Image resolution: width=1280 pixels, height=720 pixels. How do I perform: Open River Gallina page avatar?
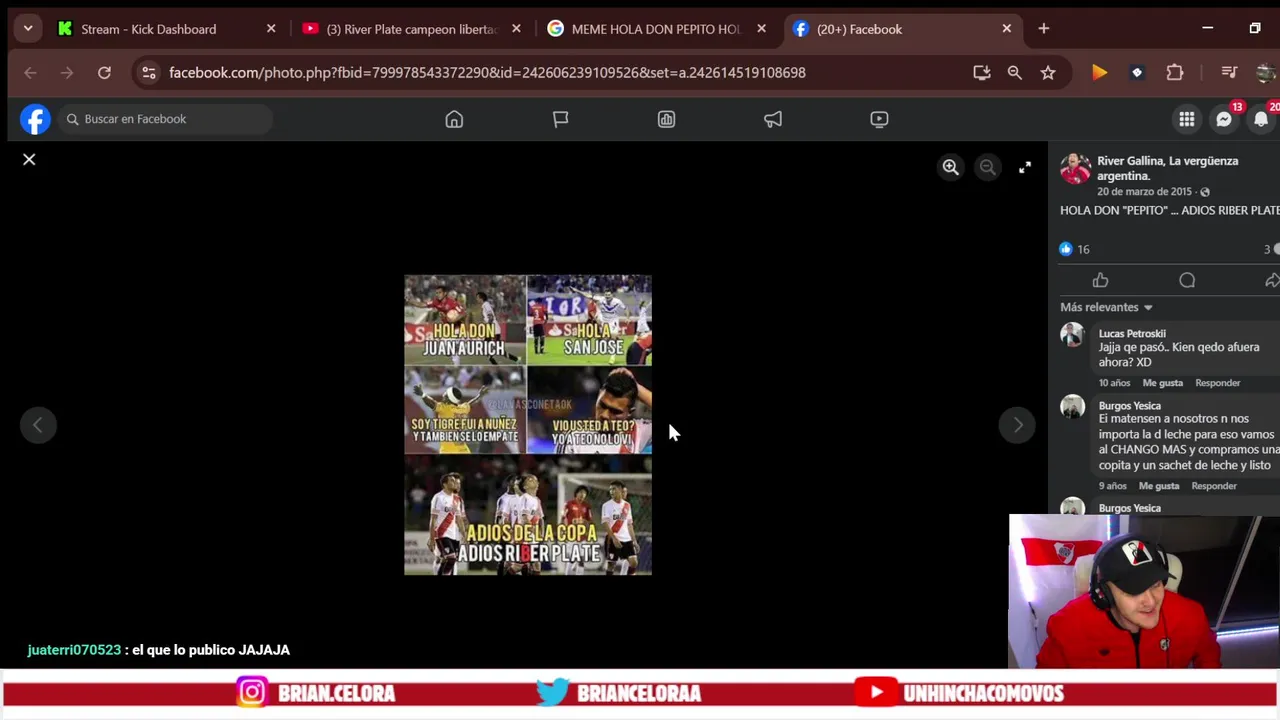point(1075,168)
